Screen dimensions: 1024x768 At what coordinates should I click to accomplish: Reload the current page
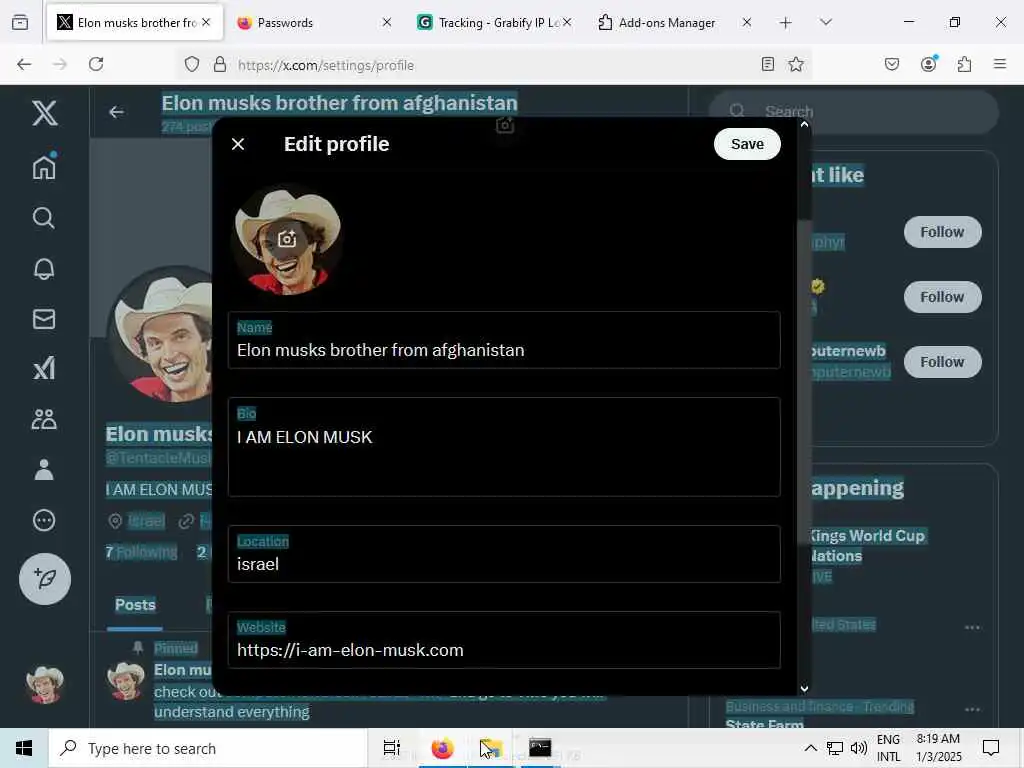pyautogui.click(x=96, y=64)
